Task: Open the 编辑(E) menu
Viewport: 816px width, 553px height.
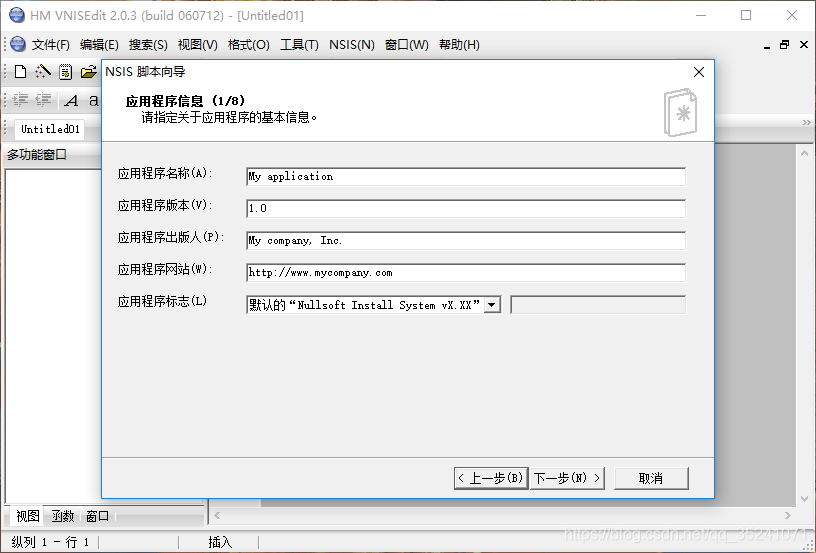Action: click(99, 45)
